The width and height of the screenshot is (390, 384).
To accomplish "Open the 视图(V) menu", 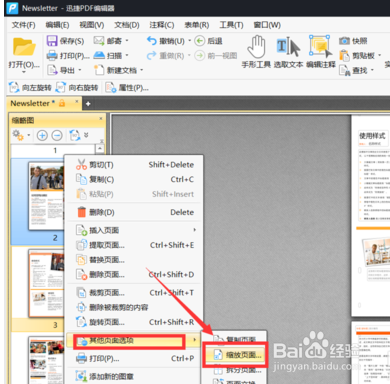I will point(92,25).
